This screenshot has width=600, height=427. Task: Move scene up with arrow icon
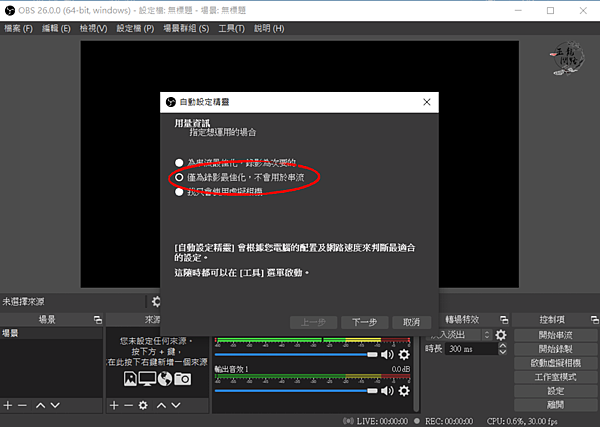[41, 405]
